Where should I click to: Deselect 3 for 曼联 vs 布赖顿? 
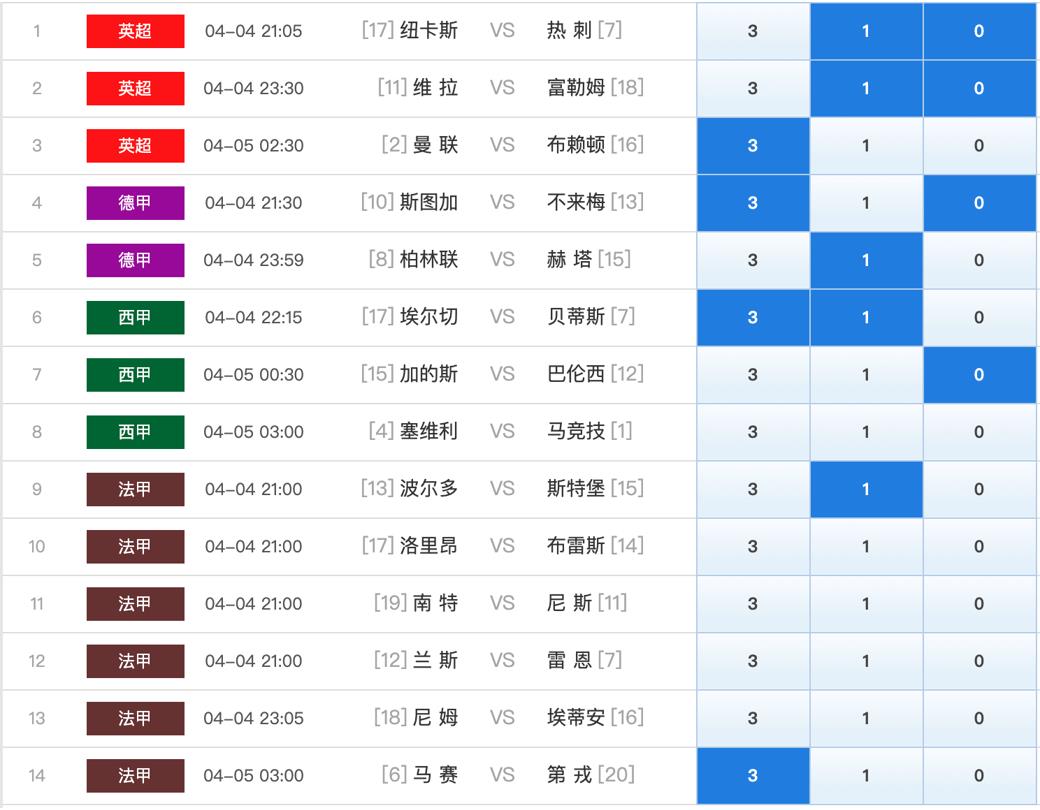[753, 146]
